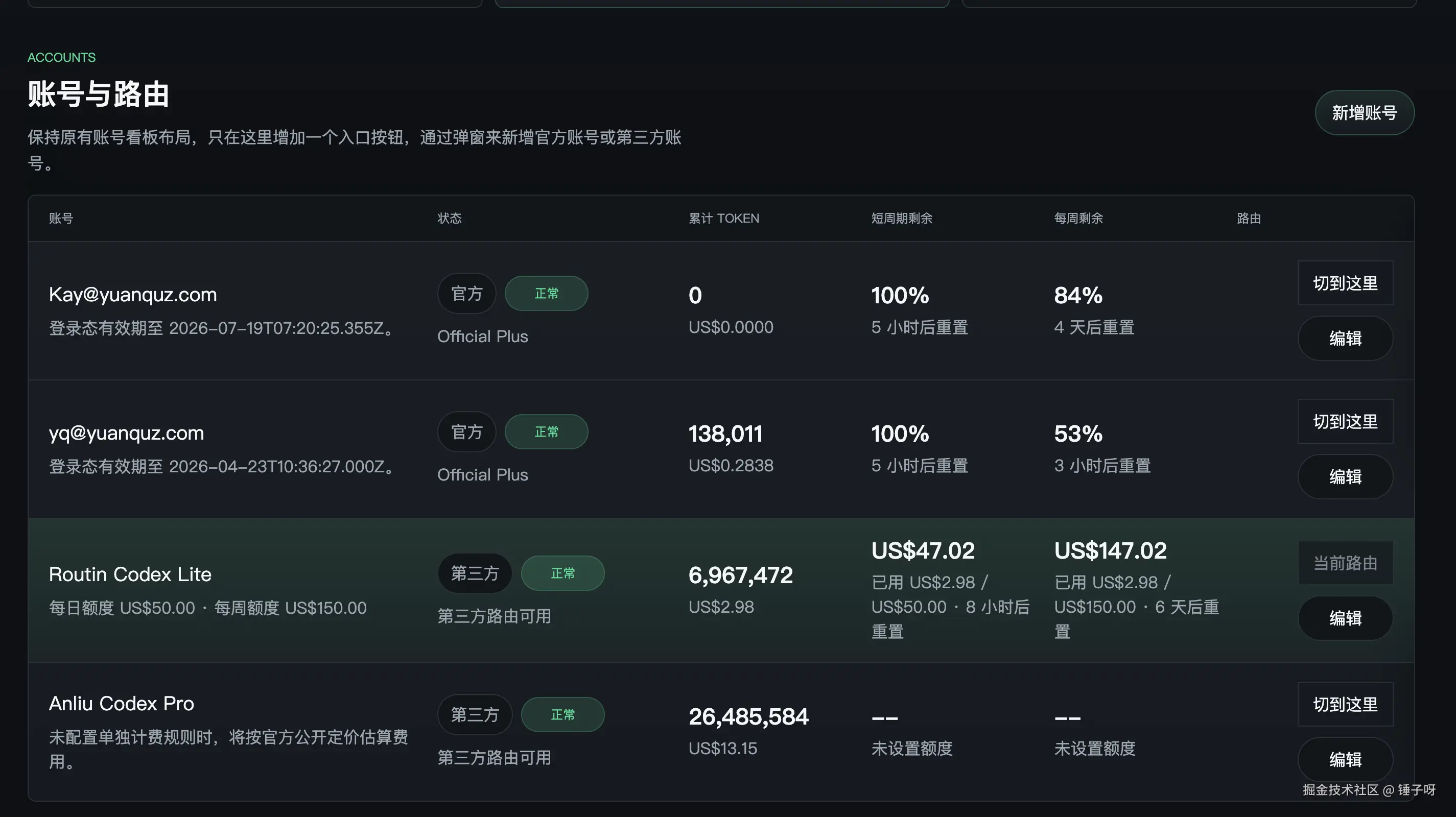Screen dimensions: 1456x817
Task: Switch route to yq@yuanquz.com account
Action: 1345,421
